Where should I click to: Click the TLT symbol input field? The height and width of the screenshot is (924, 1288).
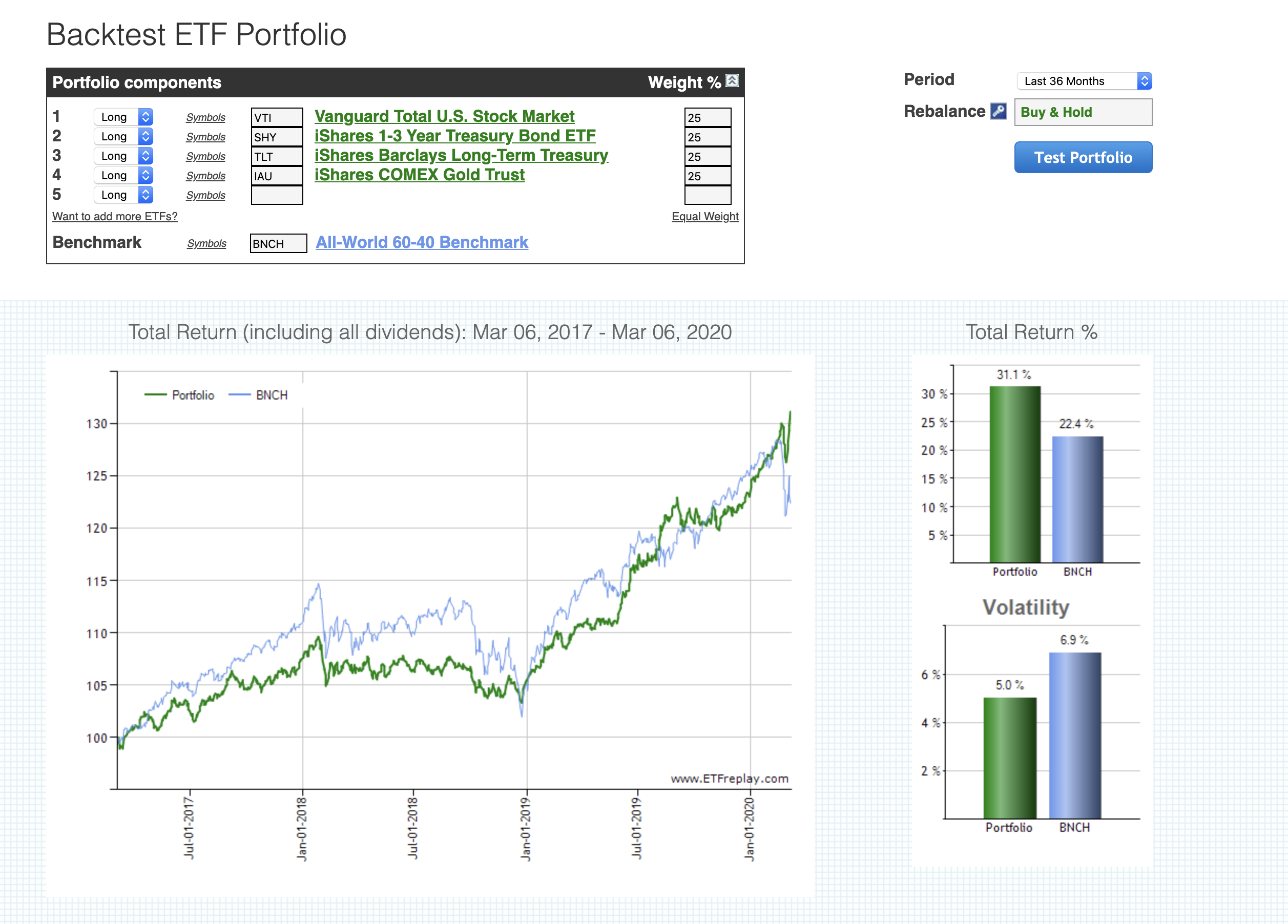click(x=277, y=156)
